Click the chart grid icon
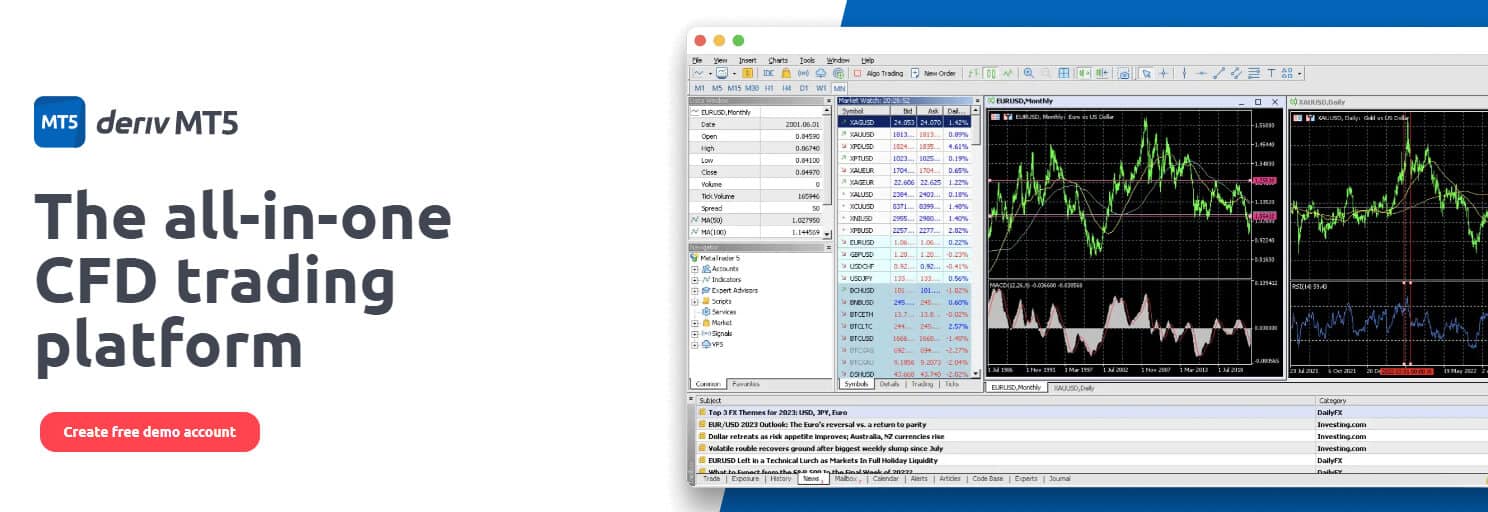 point(1064,73)
